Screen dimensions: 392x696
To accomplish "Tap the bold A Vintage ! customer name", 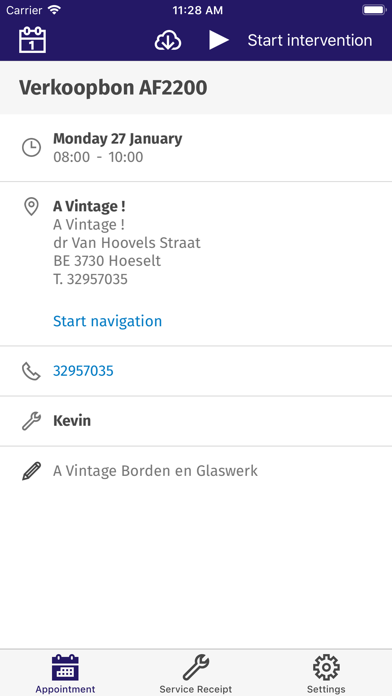I will click(89, 206).
